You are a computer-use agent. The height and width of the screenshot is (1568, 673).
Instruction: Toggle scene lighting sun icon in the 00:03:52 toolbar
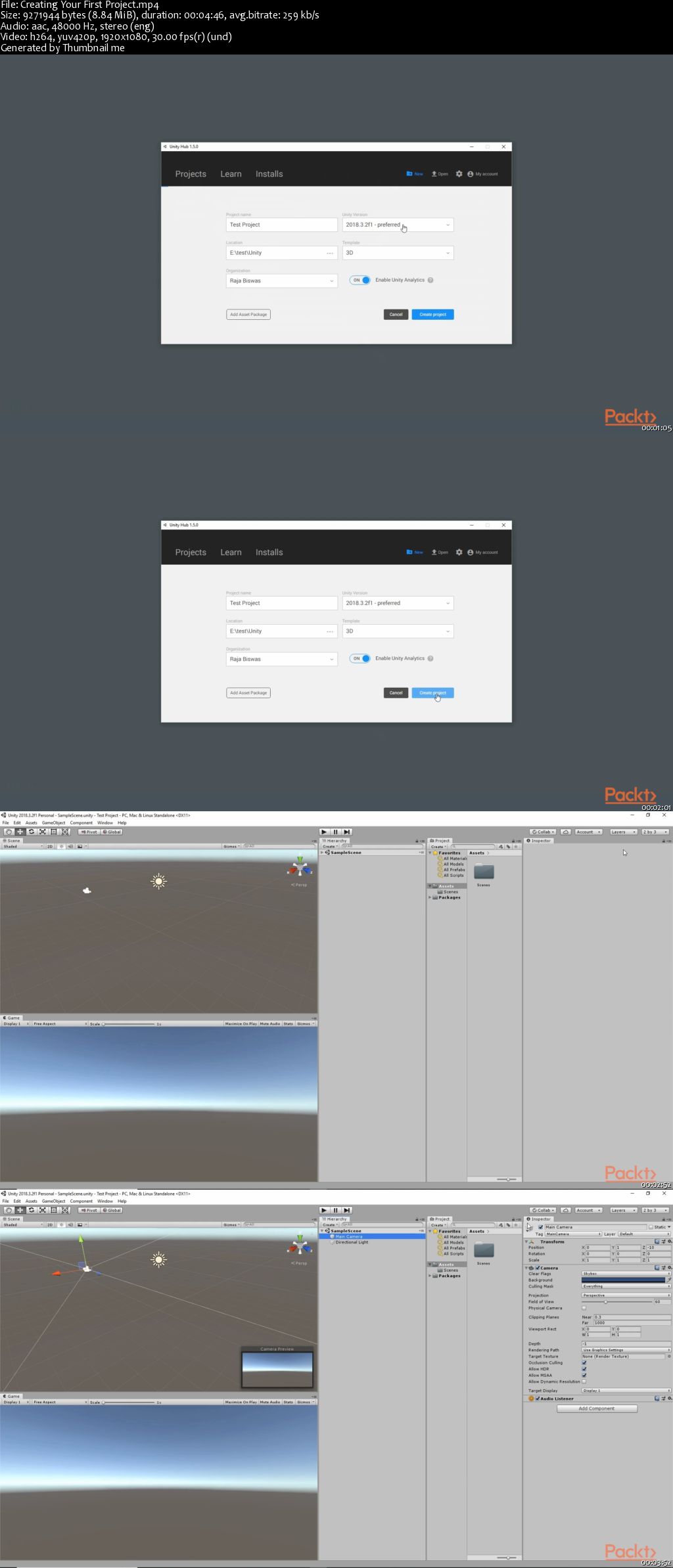click(x=61, y=1224)
